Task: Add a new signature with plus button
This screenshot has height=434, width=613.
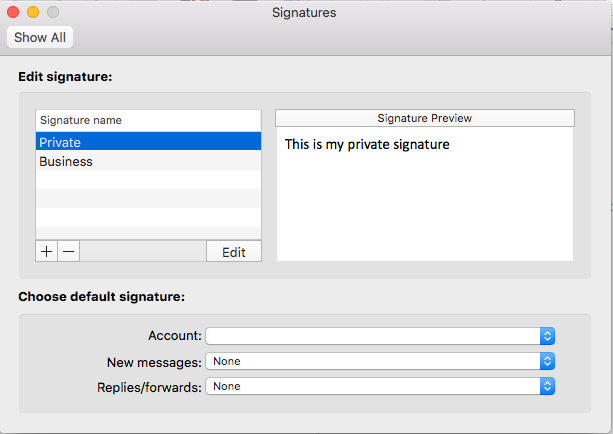Action: (47, 251)
